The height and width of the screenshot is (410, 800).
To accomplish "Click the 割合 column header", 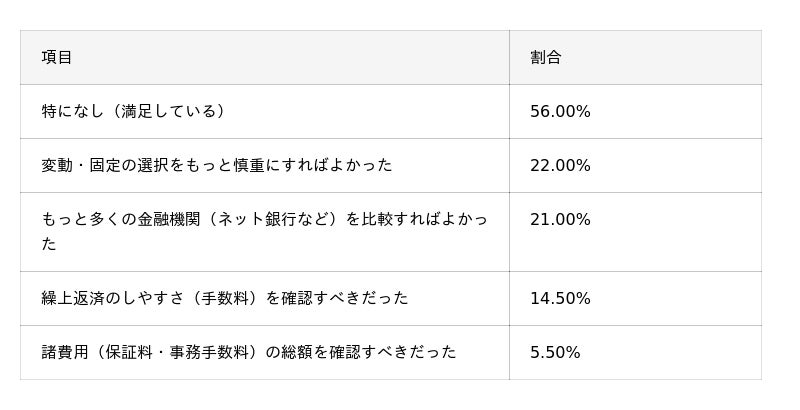I will click(x=546, y=58).
